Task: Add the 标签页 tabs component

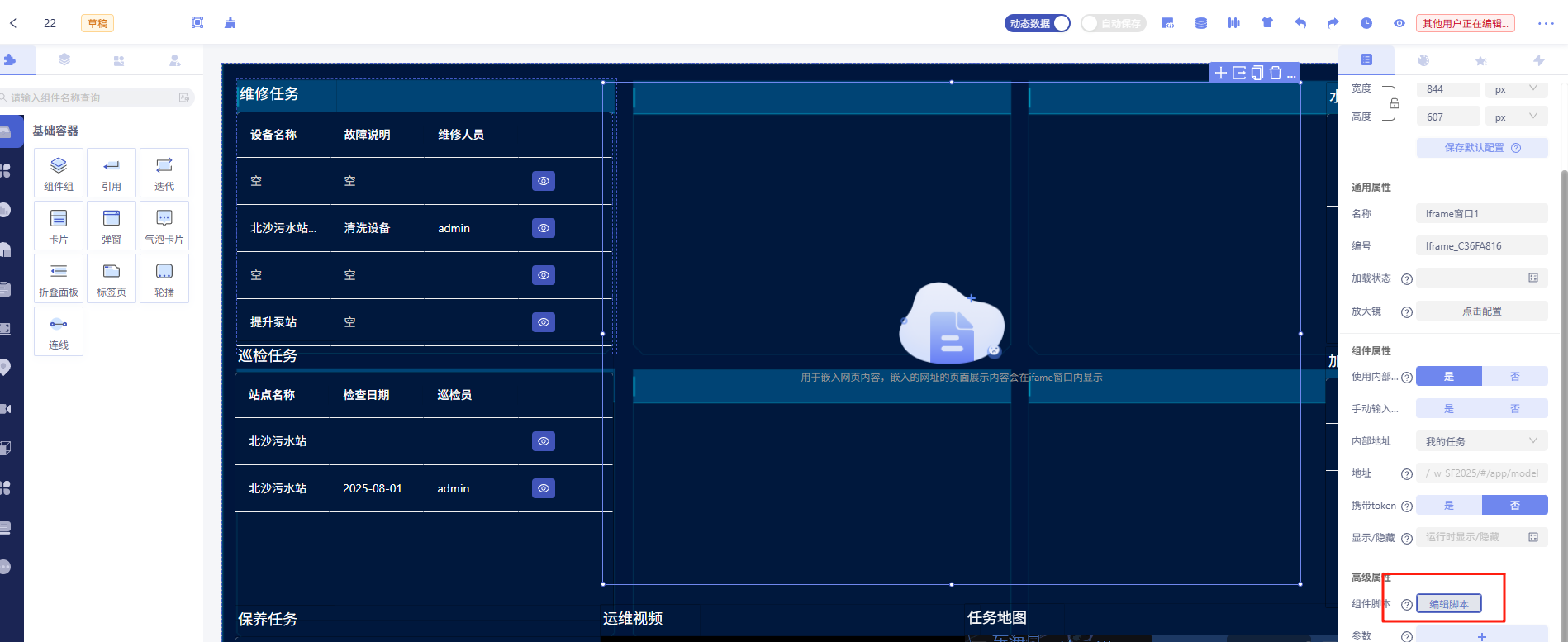Action: point(112,278)
